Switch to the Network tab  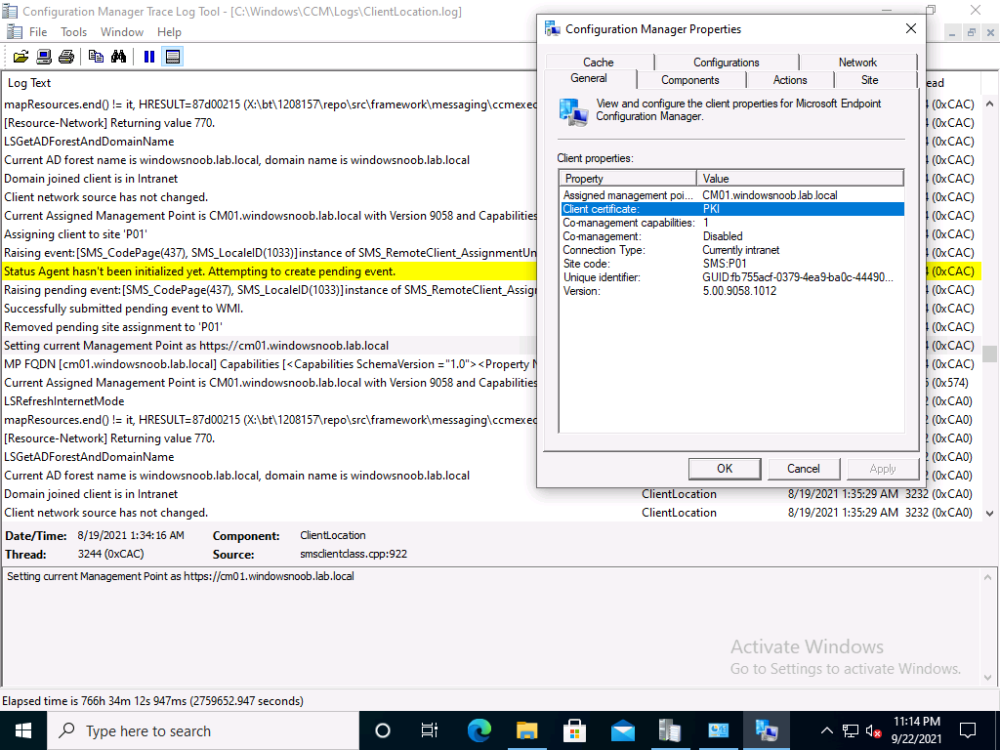coord(858,62)
